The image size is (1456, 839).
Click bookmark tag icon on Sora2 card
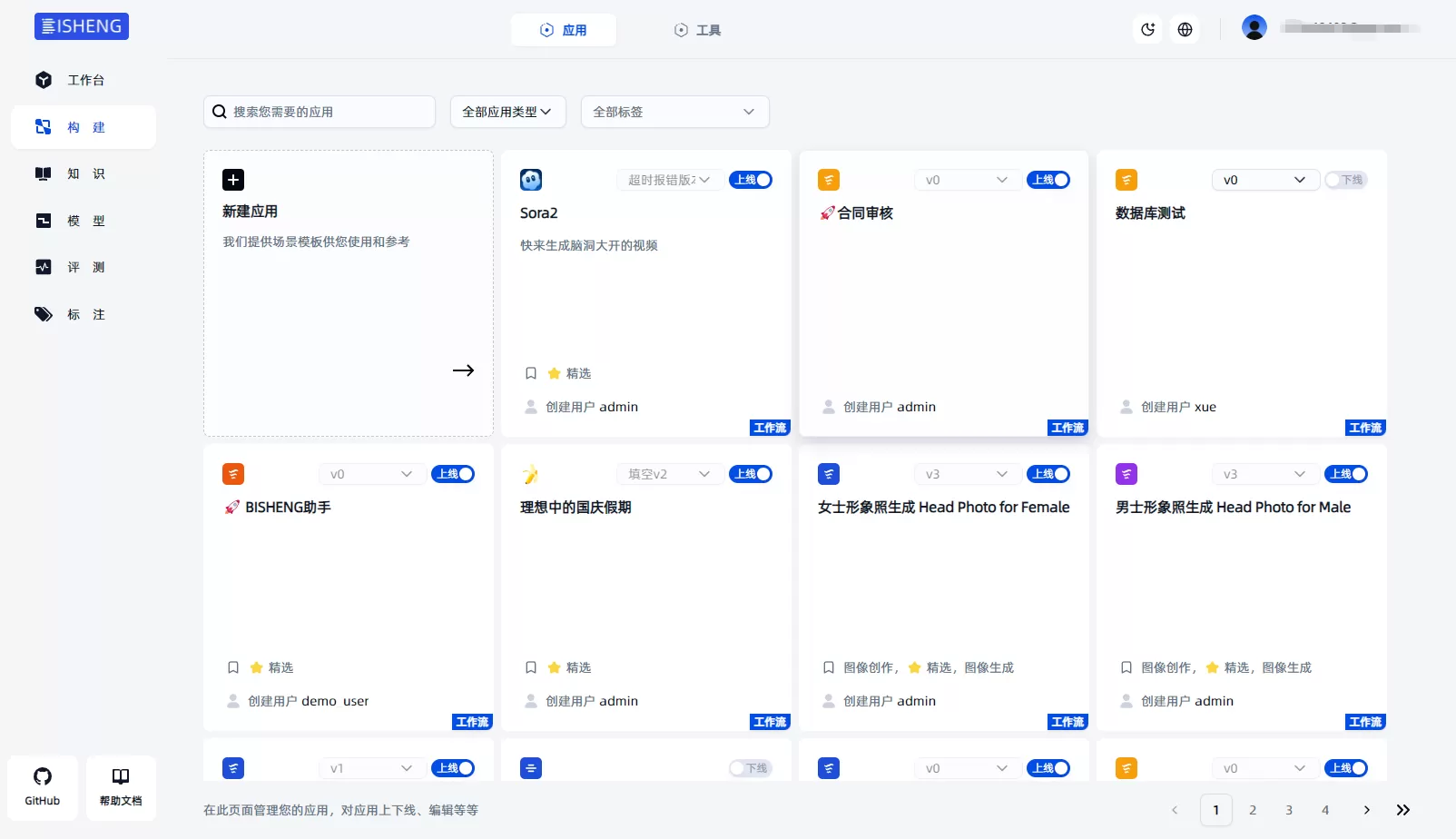531,373
